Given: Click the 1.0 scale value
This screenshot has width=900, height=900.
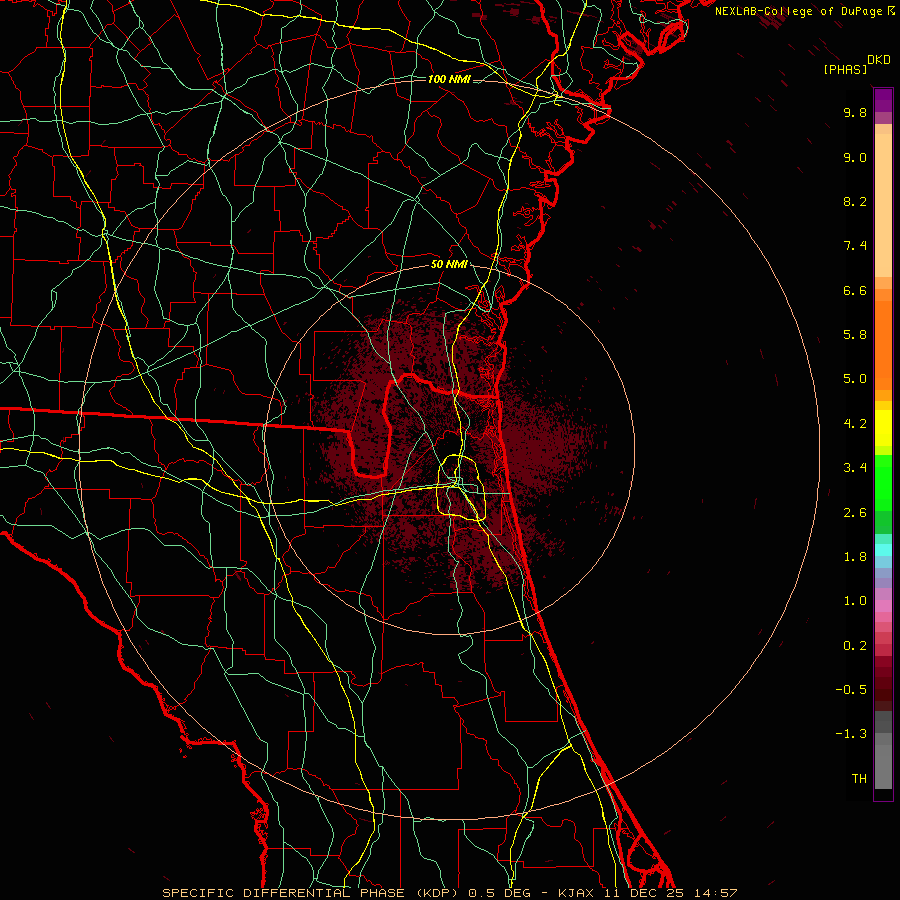Looking at the screenshot, I should (x=855, y=601).
